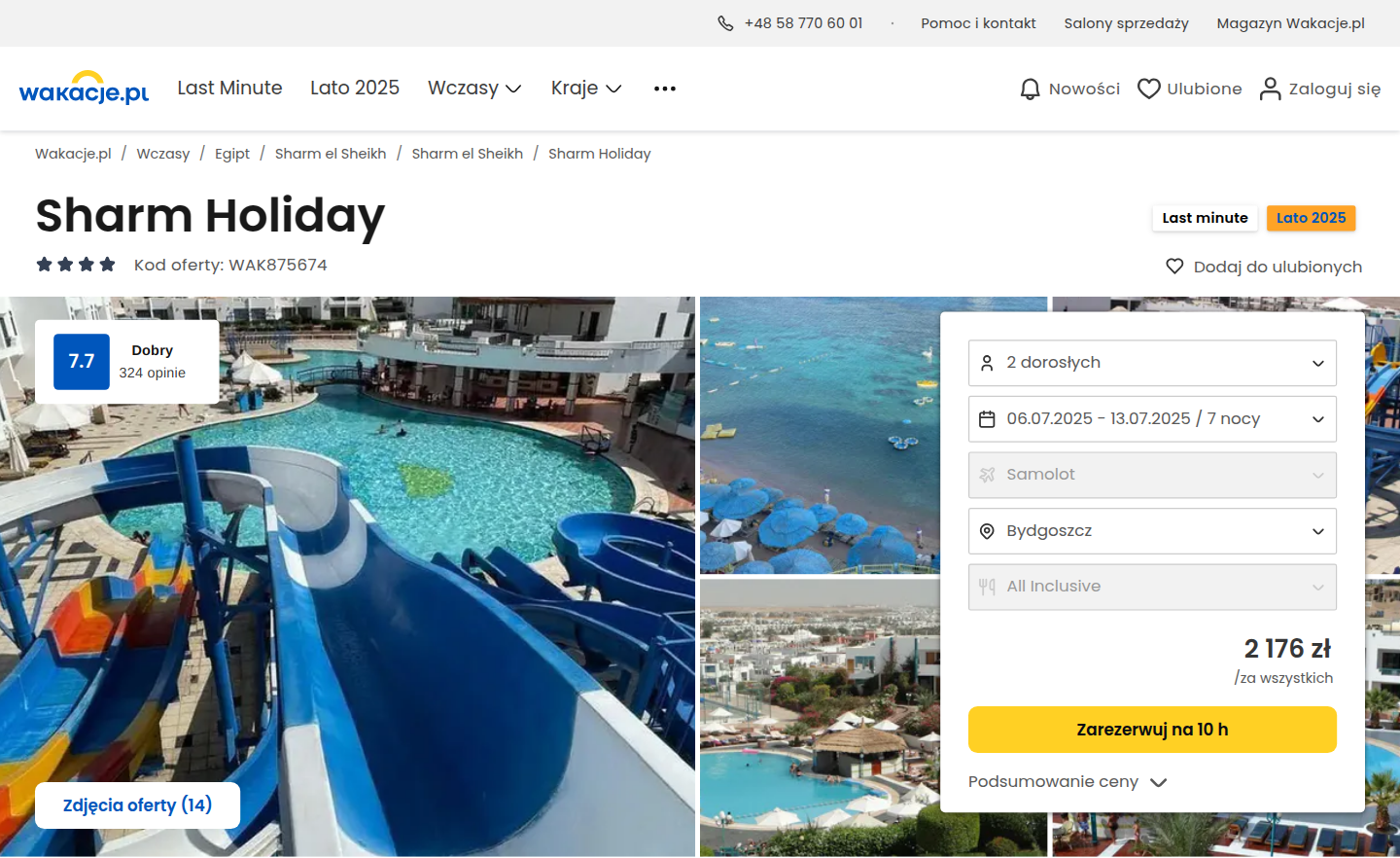This screenshot has width=1400, height=858.
Task: Open the Kraje menu
Action: tap(586, 89)
